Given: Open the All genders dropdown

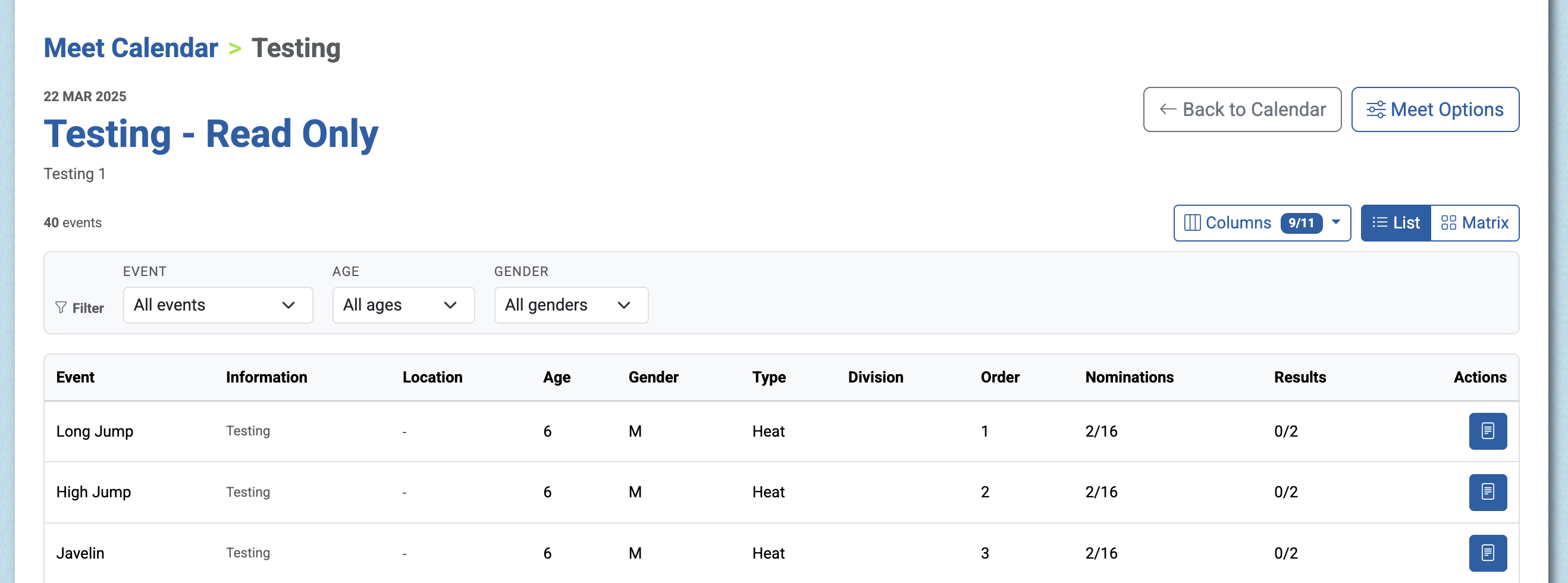Looking at the screenshot, I should click(571, 305).
